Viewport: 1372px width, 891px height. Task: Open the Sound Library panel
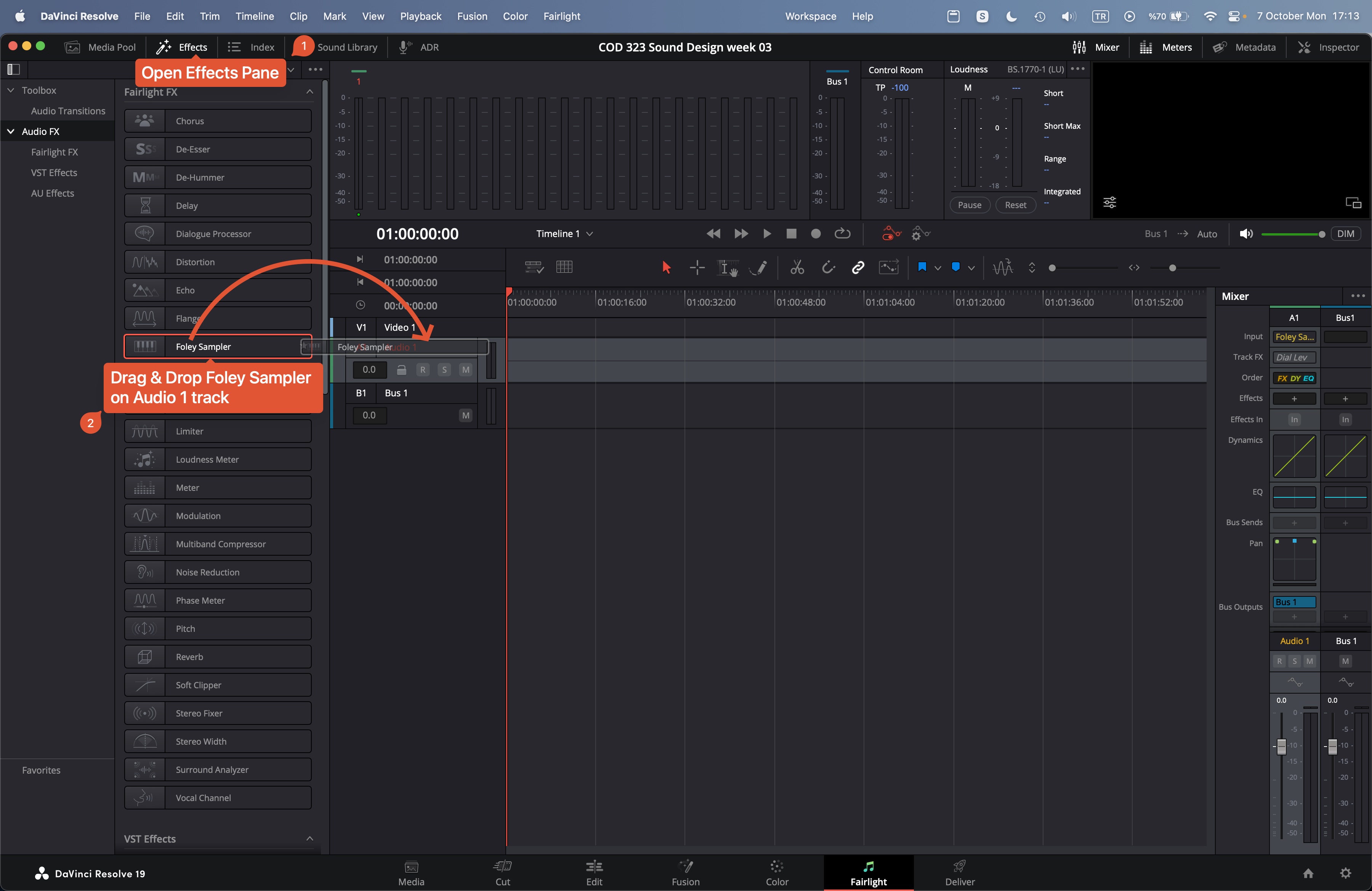347,47
